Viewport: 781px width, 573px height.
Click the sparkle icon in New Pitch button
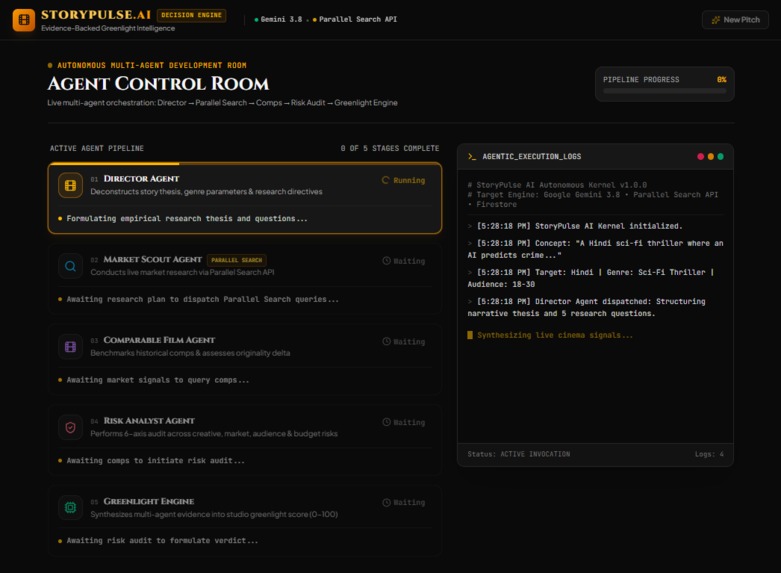pos(716,20)
